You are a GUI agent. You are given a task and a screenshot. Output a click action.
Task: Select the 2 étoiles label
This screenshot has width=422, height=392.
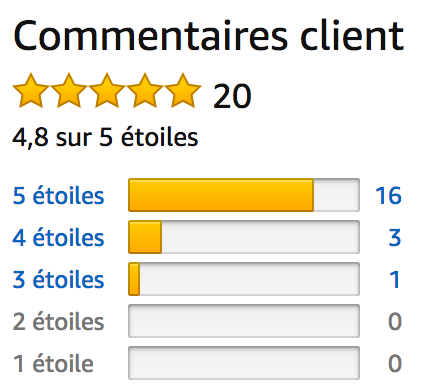click(58, 321)
